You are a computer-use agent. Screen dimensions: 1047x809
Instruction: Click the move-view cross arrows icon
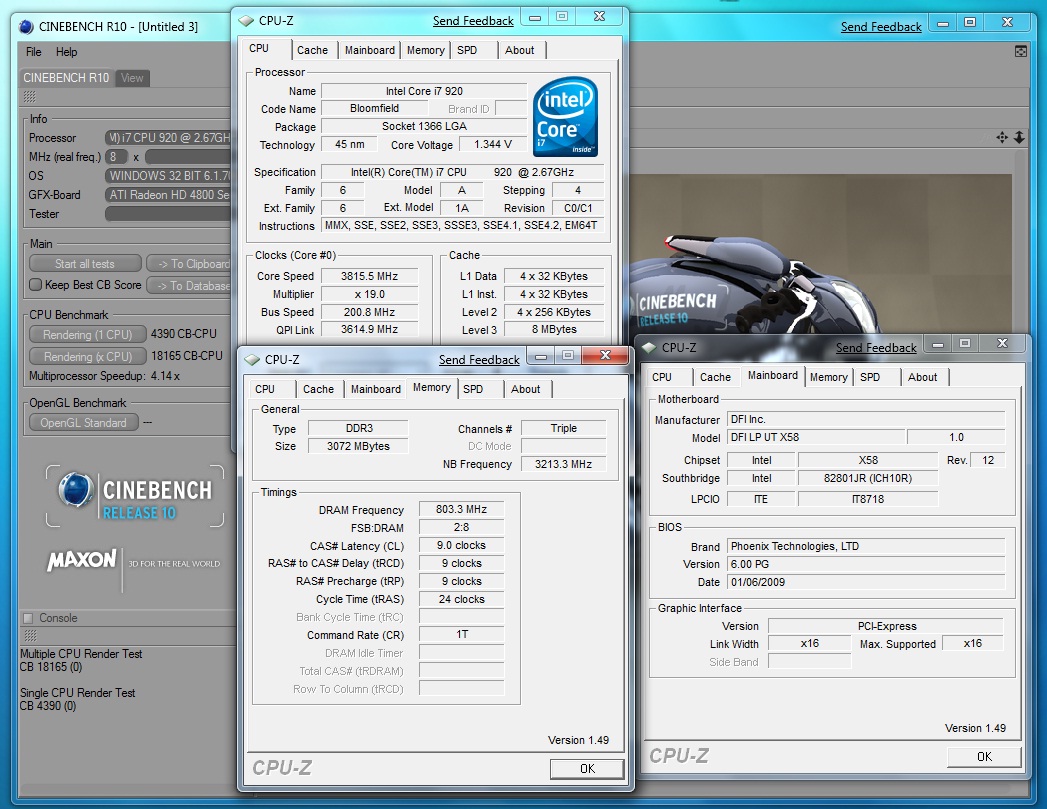click(x=1002, y=138)
